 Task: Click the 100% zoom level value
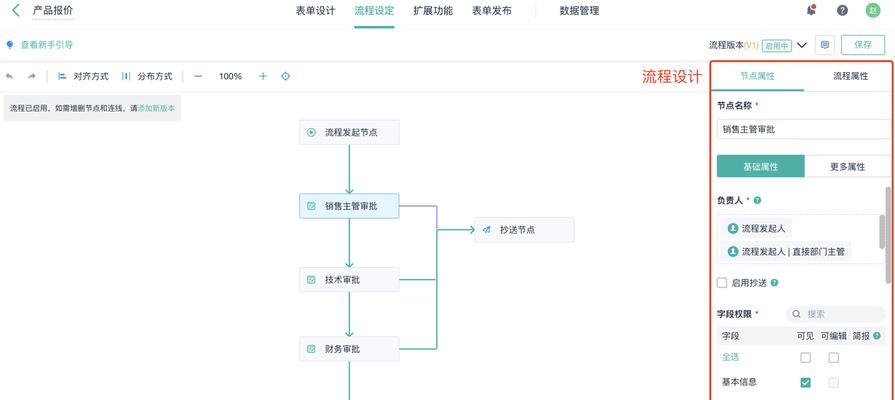[x=231, y=76]
